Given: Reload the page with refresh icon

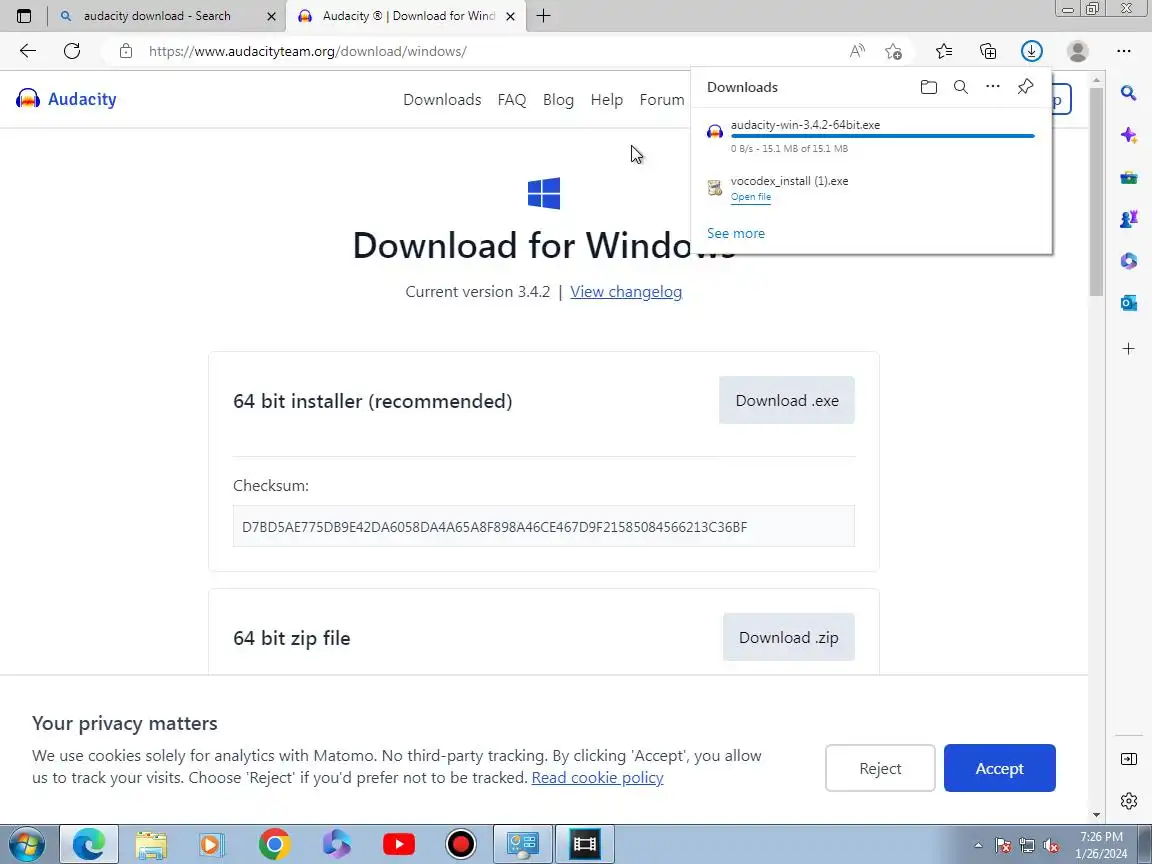Looking at the screenshot, I should coord(72,51).
